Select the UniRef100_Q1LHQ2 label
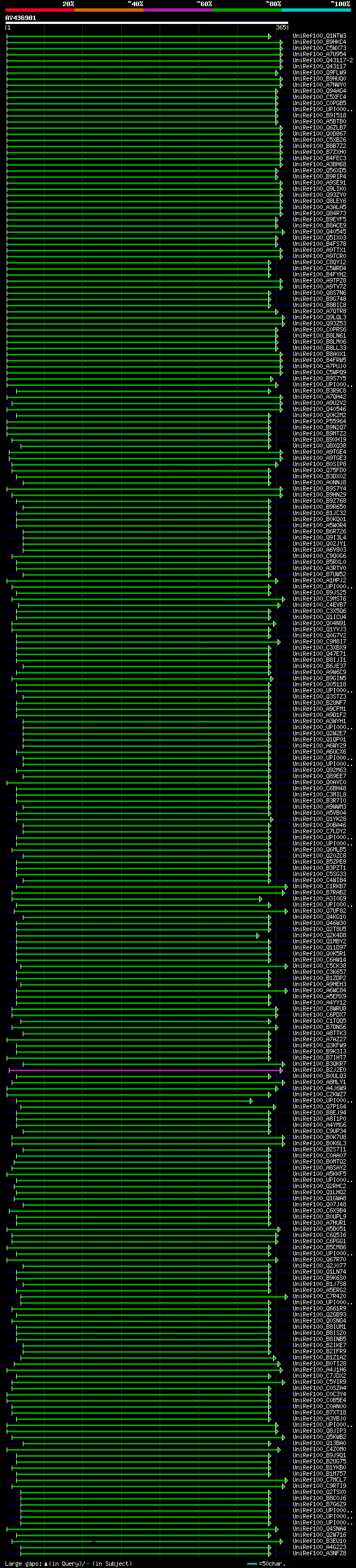The height and width of the screenshot is (1568, 356). [x=319, y=1193]
